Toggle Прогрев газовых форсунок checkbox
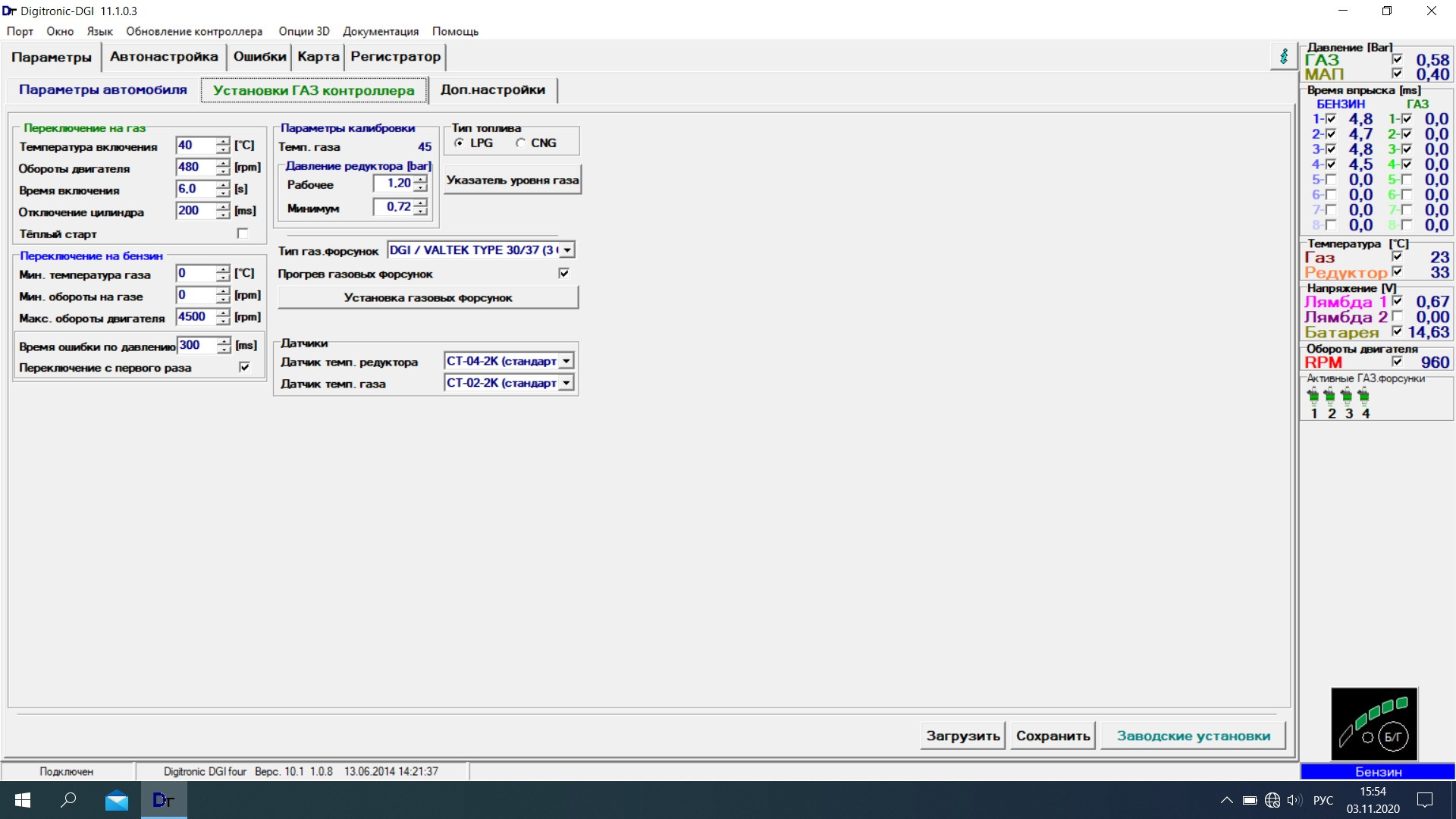 coord(563,273)
